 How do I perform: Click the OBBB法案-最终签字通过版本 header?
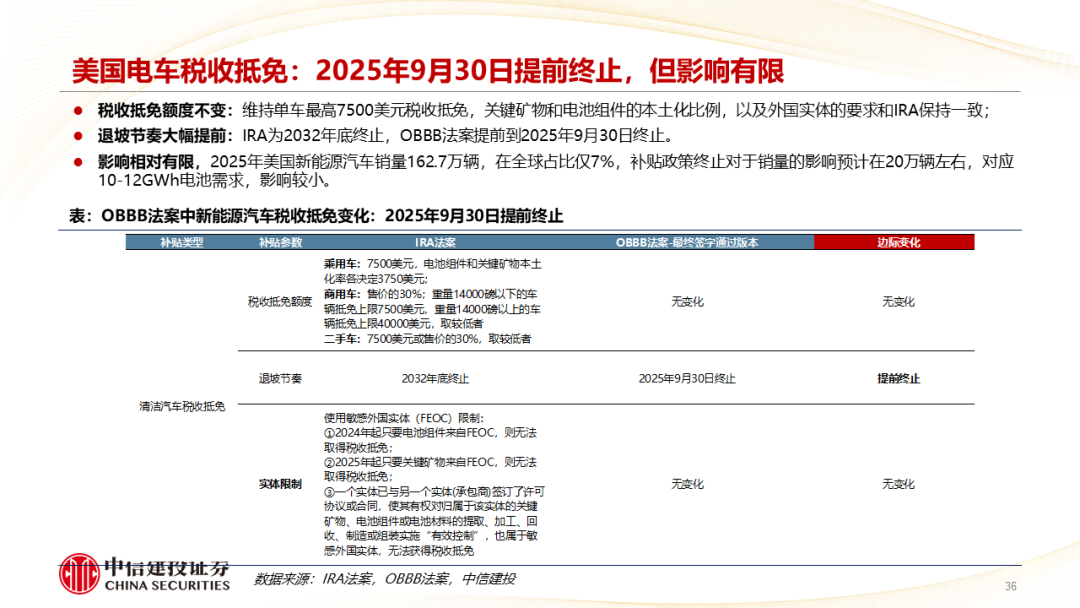tap(687, 243)
